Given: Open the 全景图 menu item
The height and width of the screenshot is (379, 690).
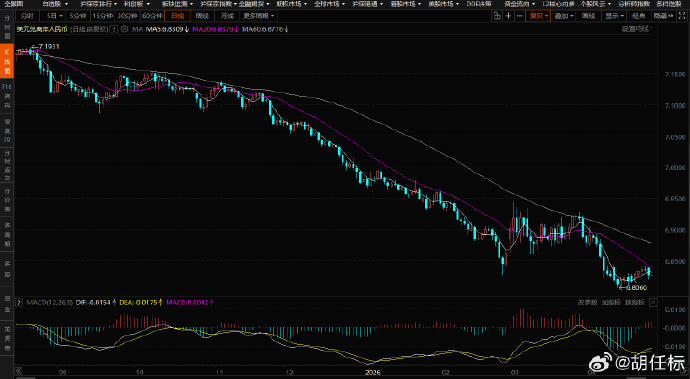Looking at the screenshot, I should 13,4.
